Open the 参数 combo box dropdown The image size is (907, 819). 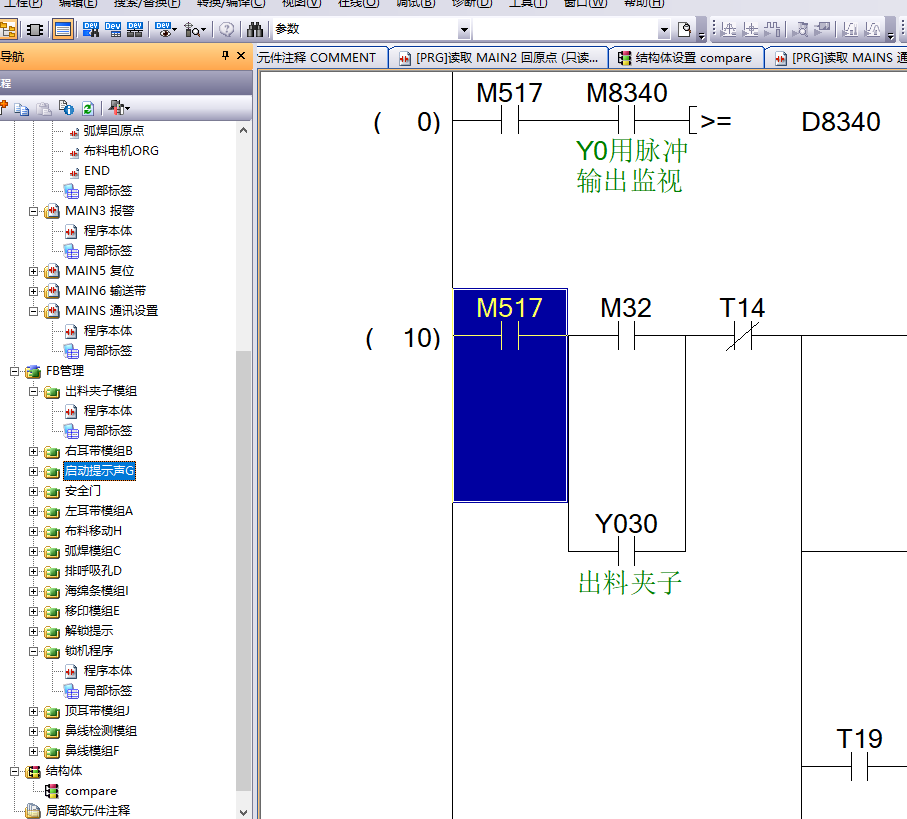click(464, 29)
